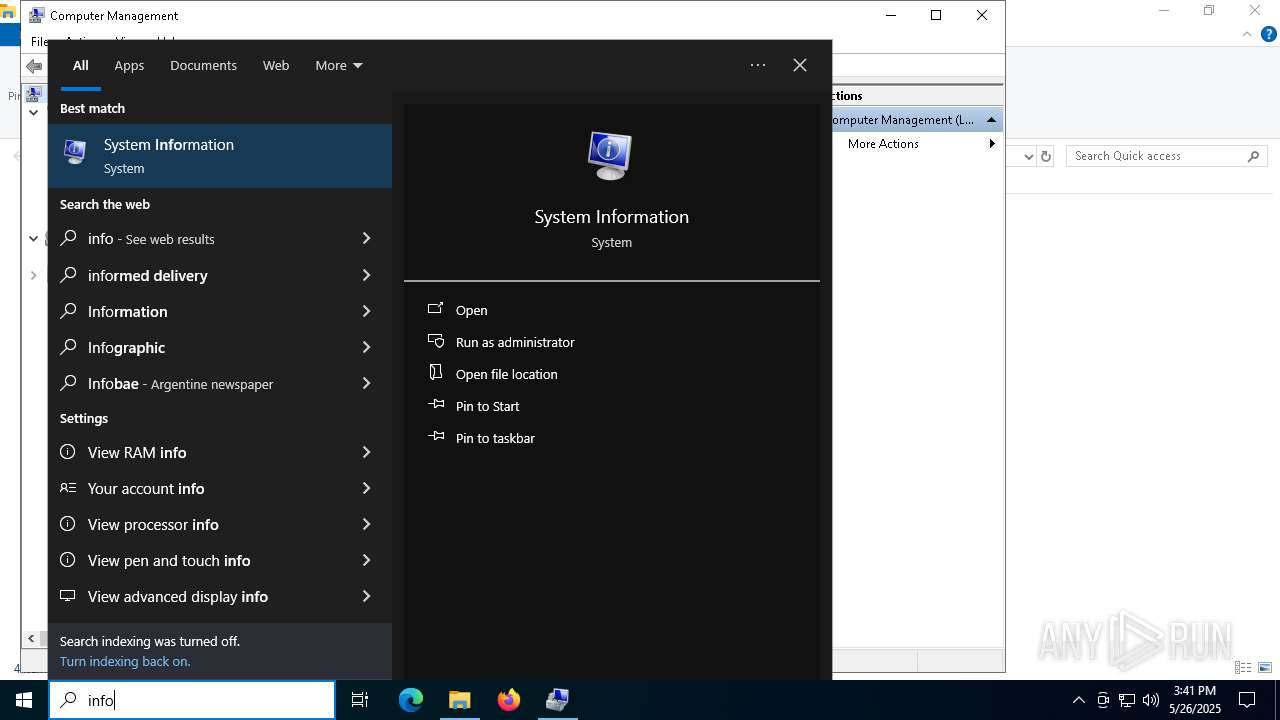
Task: Close the search panel with X
Action: point(800,65)
